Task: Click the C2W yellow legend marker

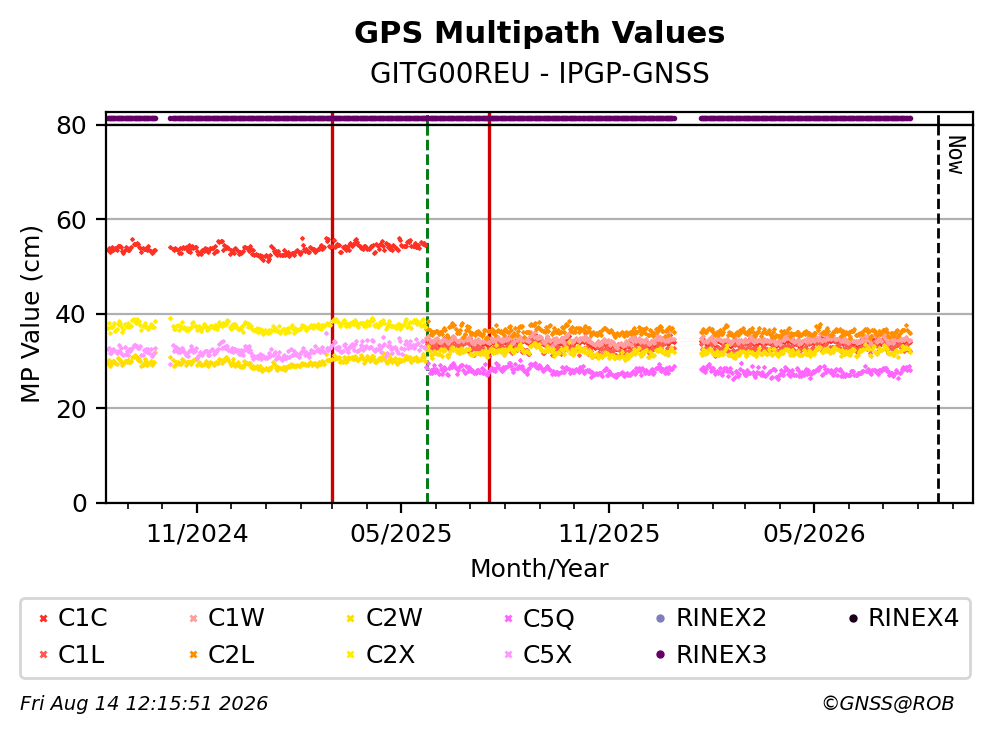Action: 350,619
